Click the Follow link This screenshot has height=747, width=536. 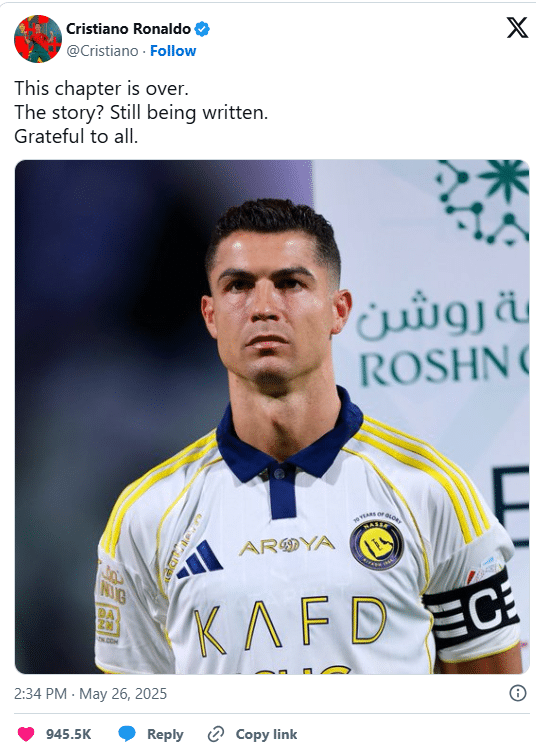click(173, 51)
